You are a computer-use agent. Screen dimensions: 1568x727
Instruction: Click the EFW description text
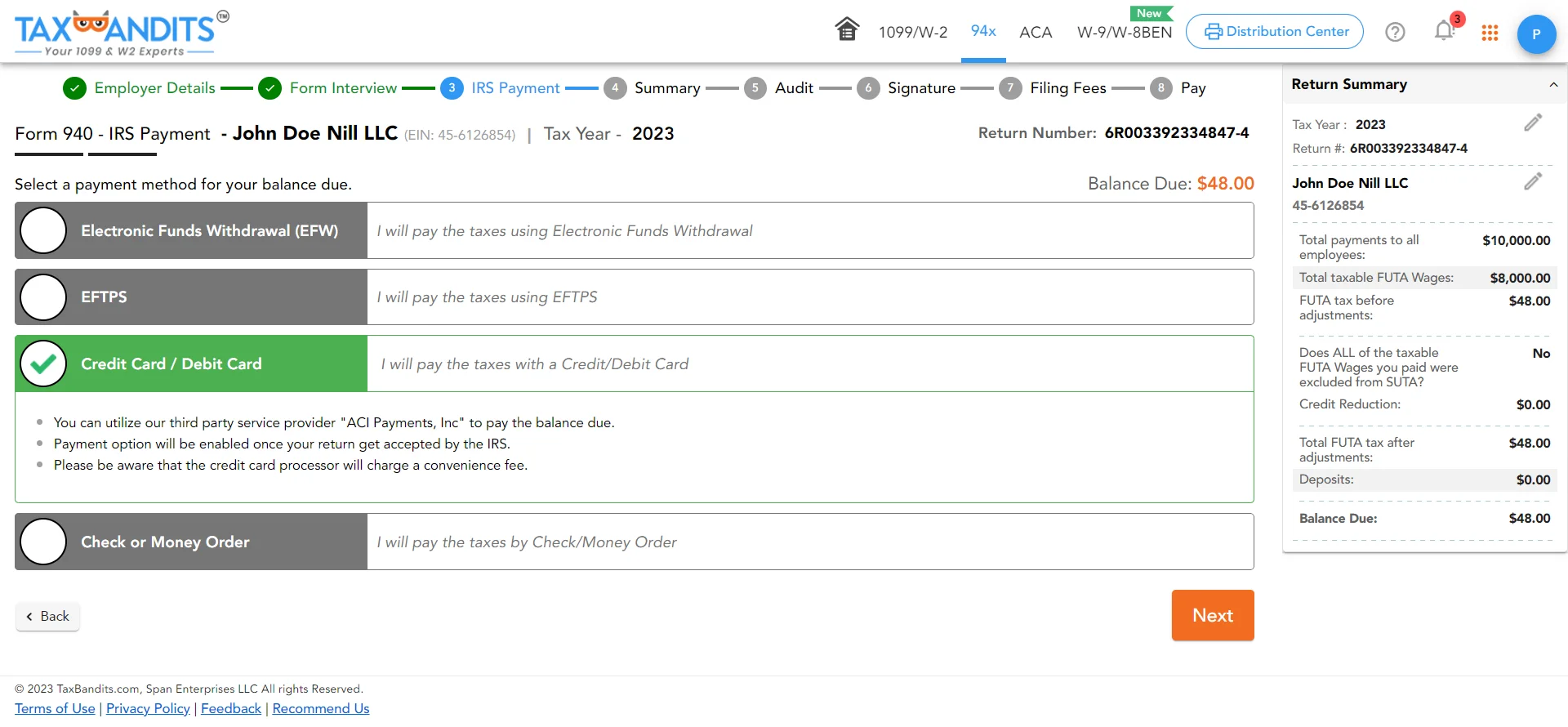point(564,231)
